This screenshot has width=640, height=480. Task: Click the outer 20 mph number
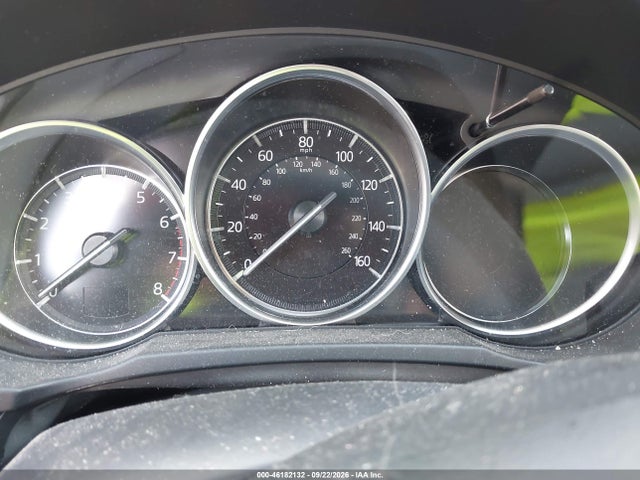(x=234, y=227)
